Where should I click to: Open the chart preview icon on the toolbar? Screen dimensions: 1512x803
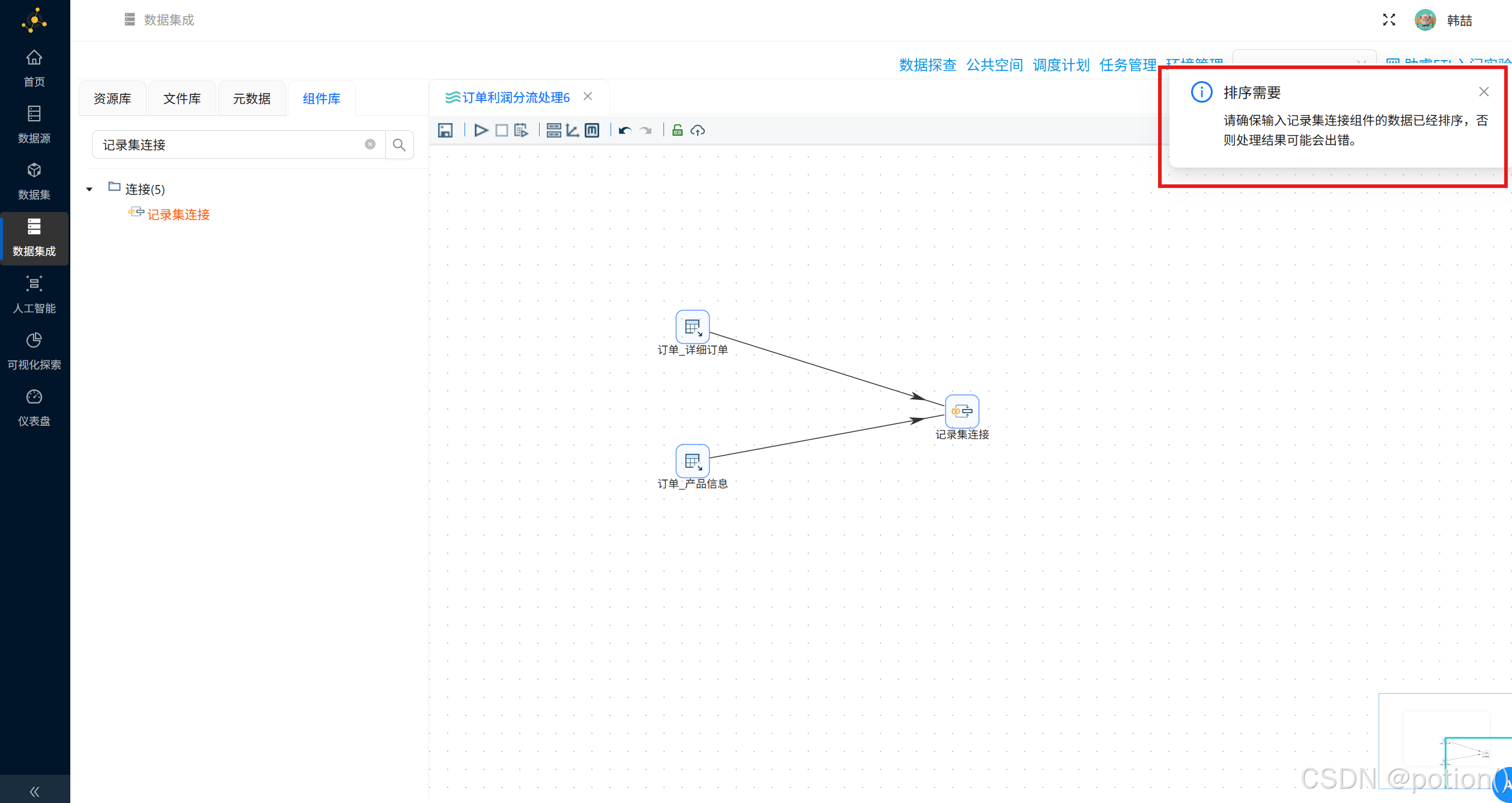pyautogui.click(x=572, y=130)
